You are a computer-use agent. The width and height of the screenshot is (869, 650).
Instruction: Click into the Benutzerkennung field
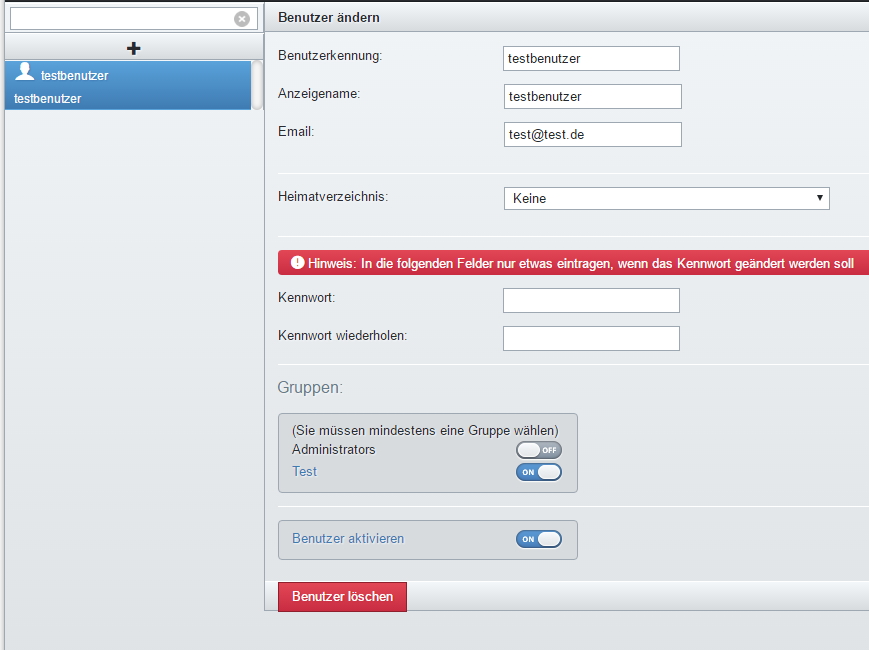click(x=591, y=59)
